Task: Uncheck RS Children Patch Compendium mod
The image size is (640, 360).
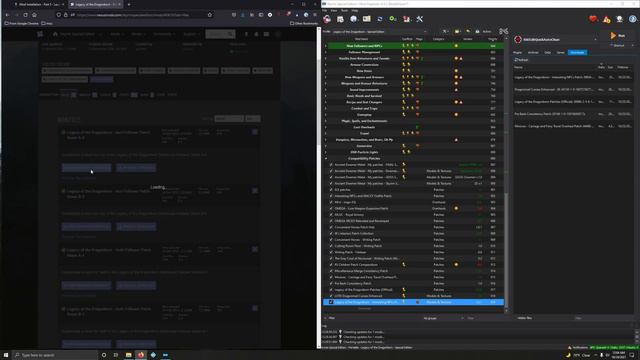Action: pos(331,264)
